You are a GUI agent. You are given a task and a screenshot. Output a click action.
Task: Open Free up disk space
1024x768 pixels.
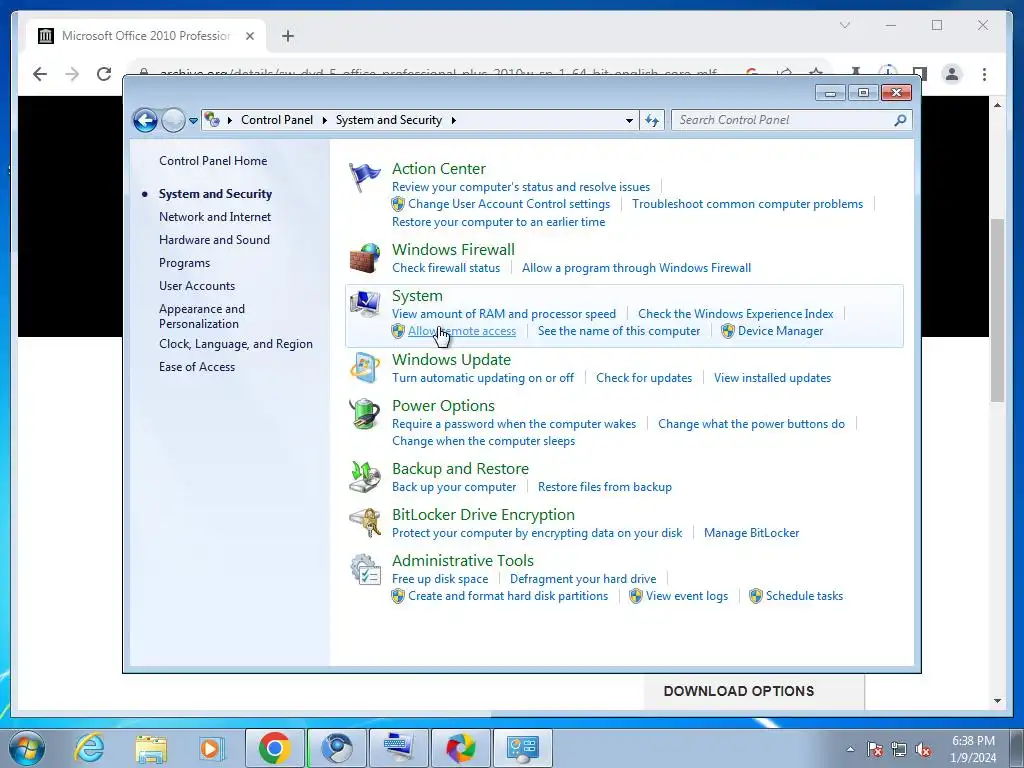[x=440, y=579]
